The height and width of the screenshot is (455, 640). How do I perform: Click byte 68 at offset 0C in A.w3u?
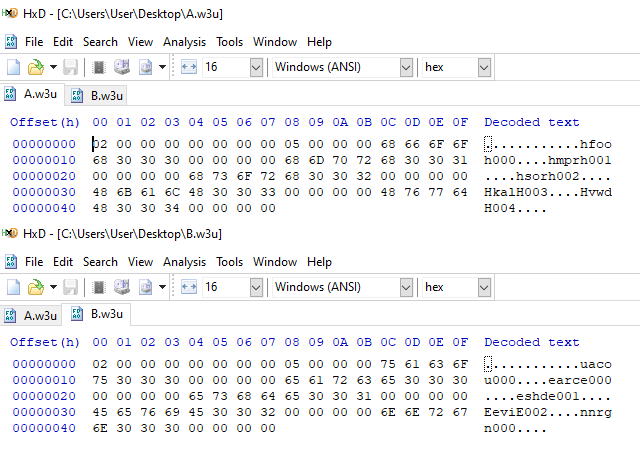[388, 144]
